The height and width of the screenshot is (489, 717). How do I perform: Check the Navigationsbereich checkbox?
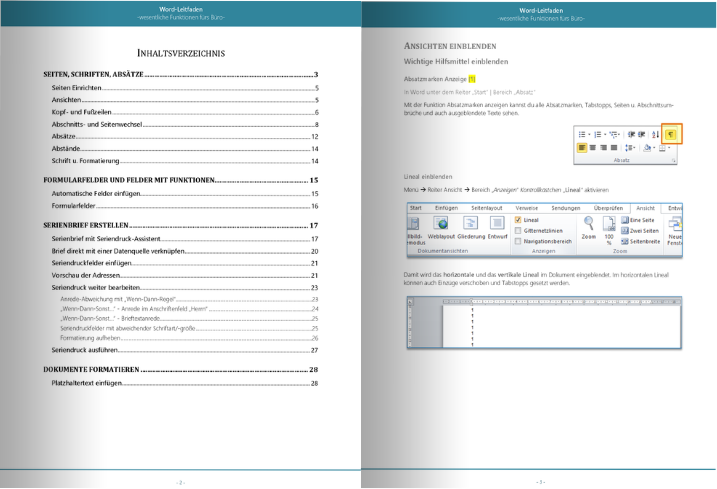[518, 241]
